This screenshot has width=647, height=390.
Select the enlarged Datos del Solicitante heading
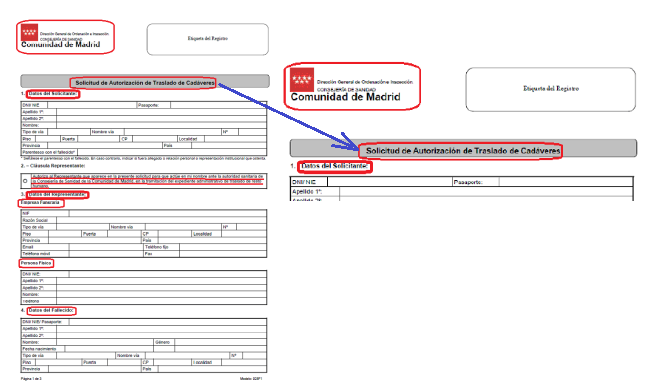(x=334, y=166)
